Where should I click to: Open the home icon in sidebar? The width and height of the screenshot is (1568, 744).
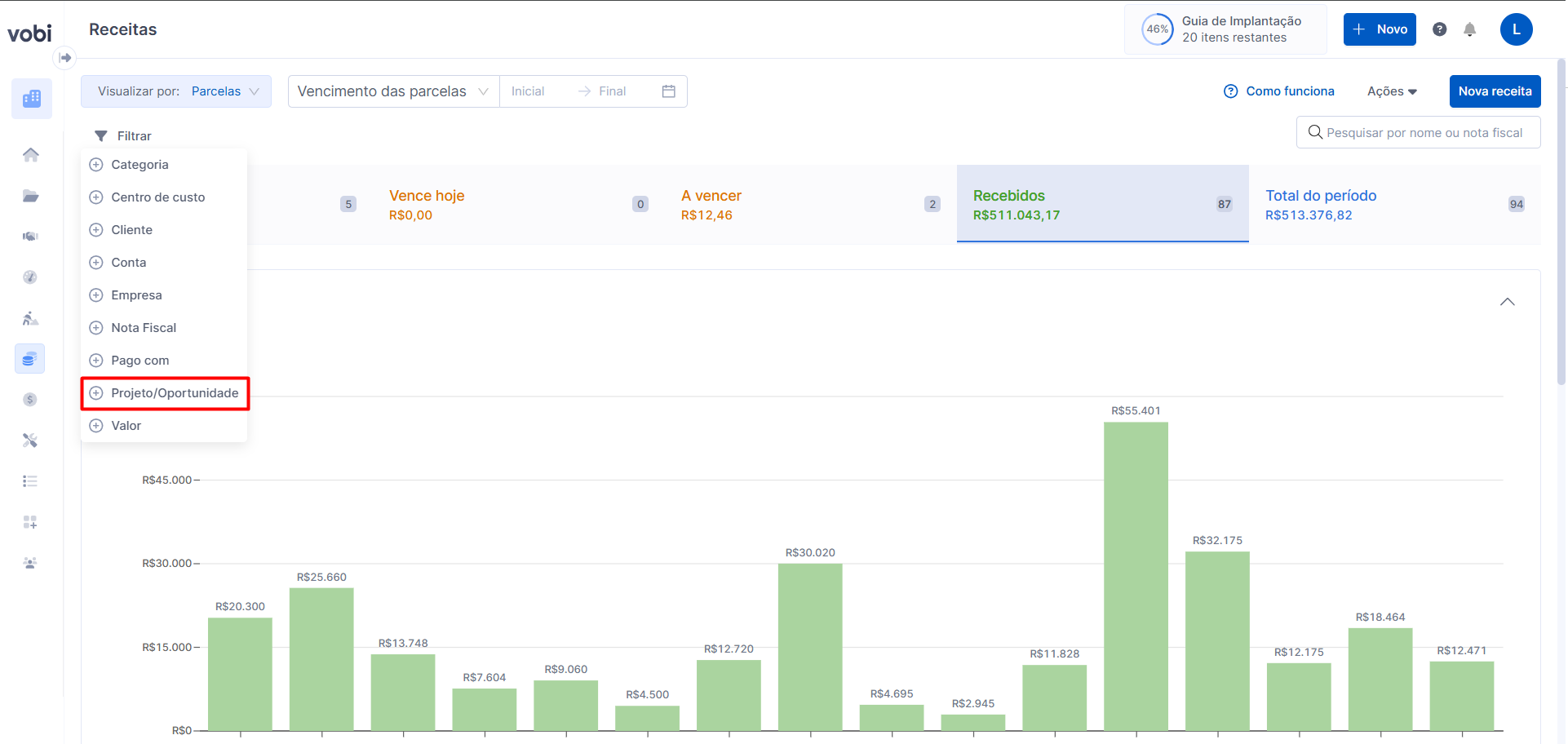(x=31, y=155)
